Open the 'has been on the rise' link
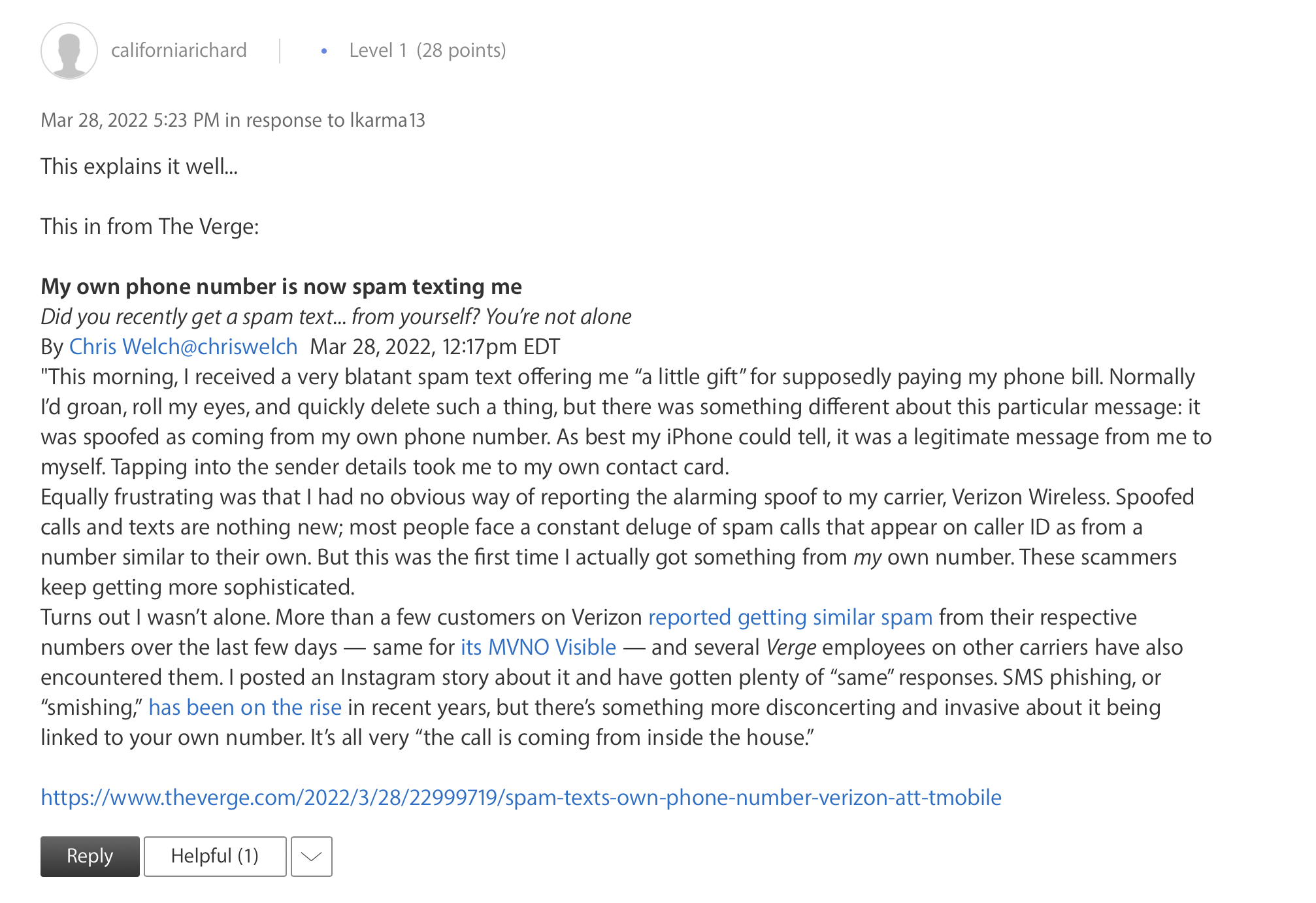This screenshot has height=903, width=1316. click(245, 707)
